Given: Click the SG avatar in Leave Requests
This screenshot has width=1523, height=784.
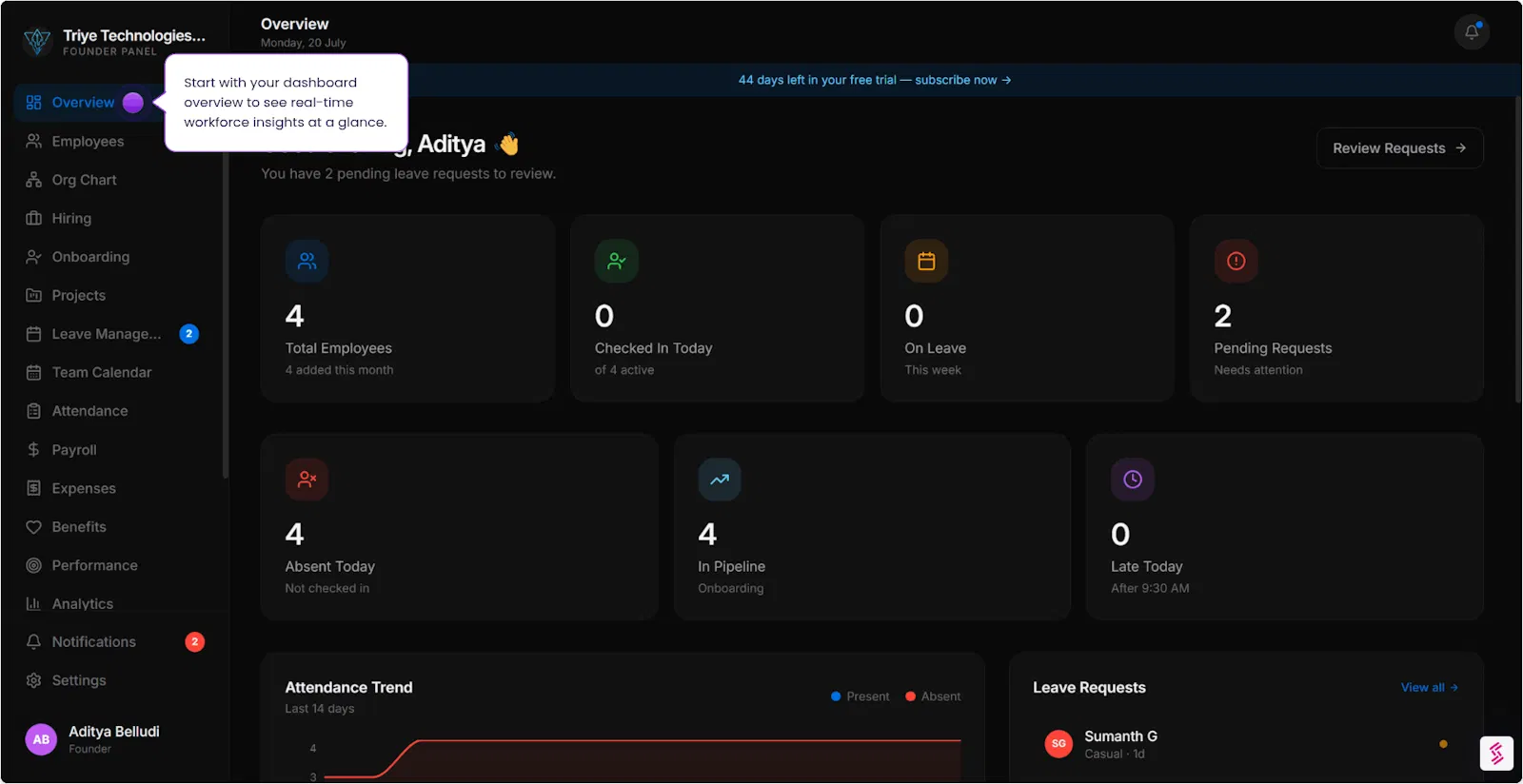Looking at the screenshot, I should [x=1058, y=744].
